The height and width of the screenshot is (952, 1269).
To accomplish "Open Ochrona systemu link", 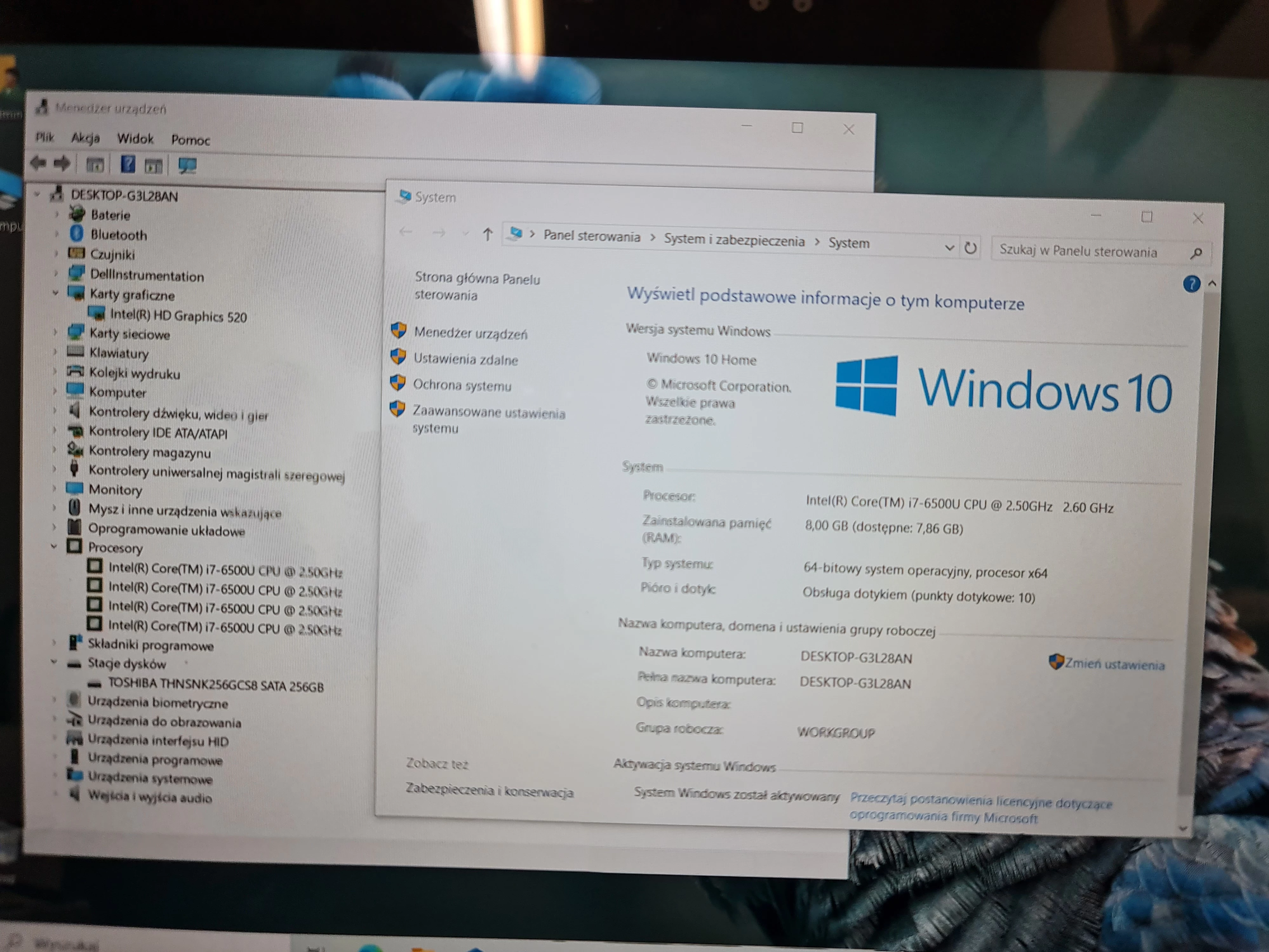I will coord(462,385).
